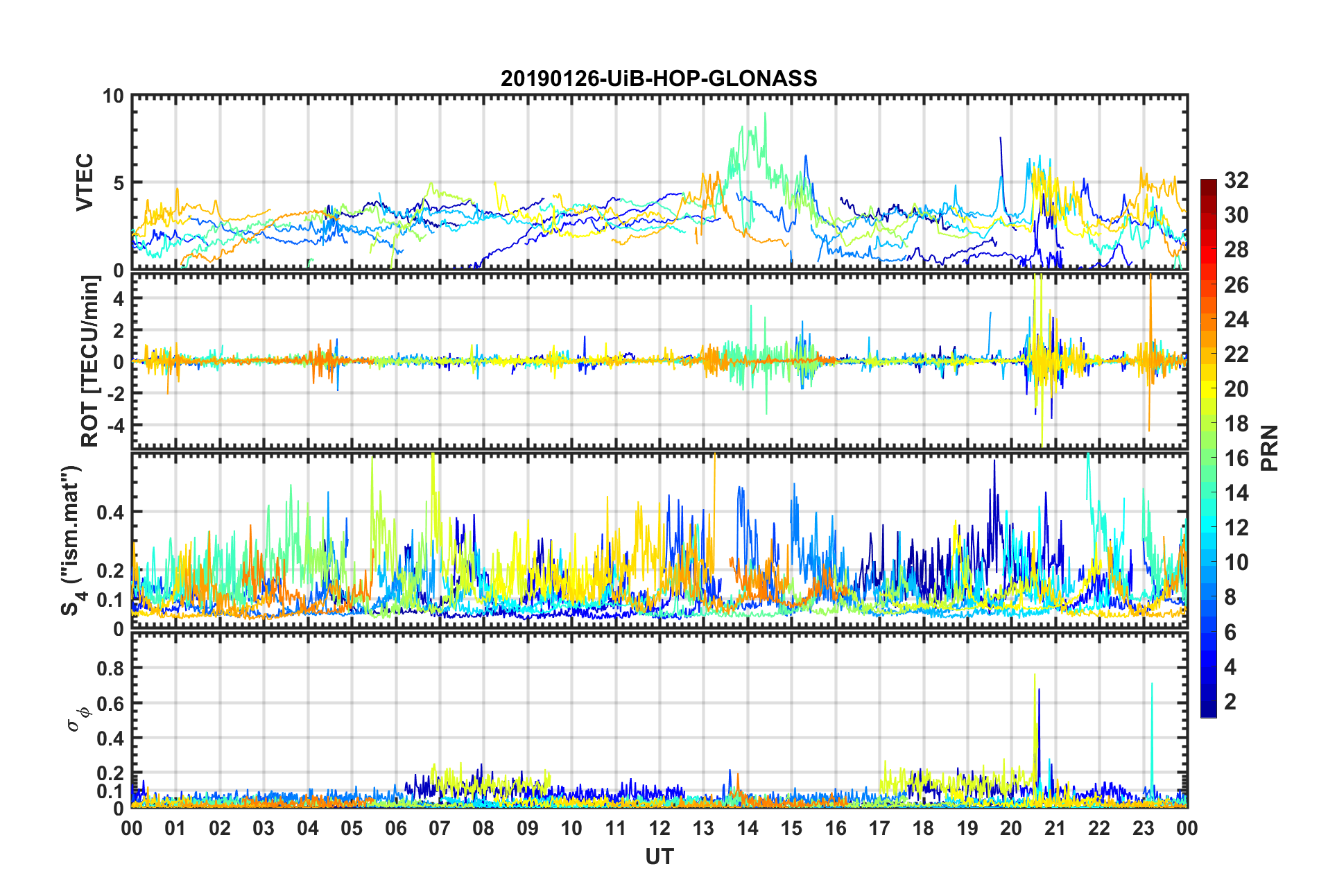Image resolution: width=1319 pixels, height=896 pixels.
Task: Select x-axis tick label 04
Action: (x=308, y=828)
